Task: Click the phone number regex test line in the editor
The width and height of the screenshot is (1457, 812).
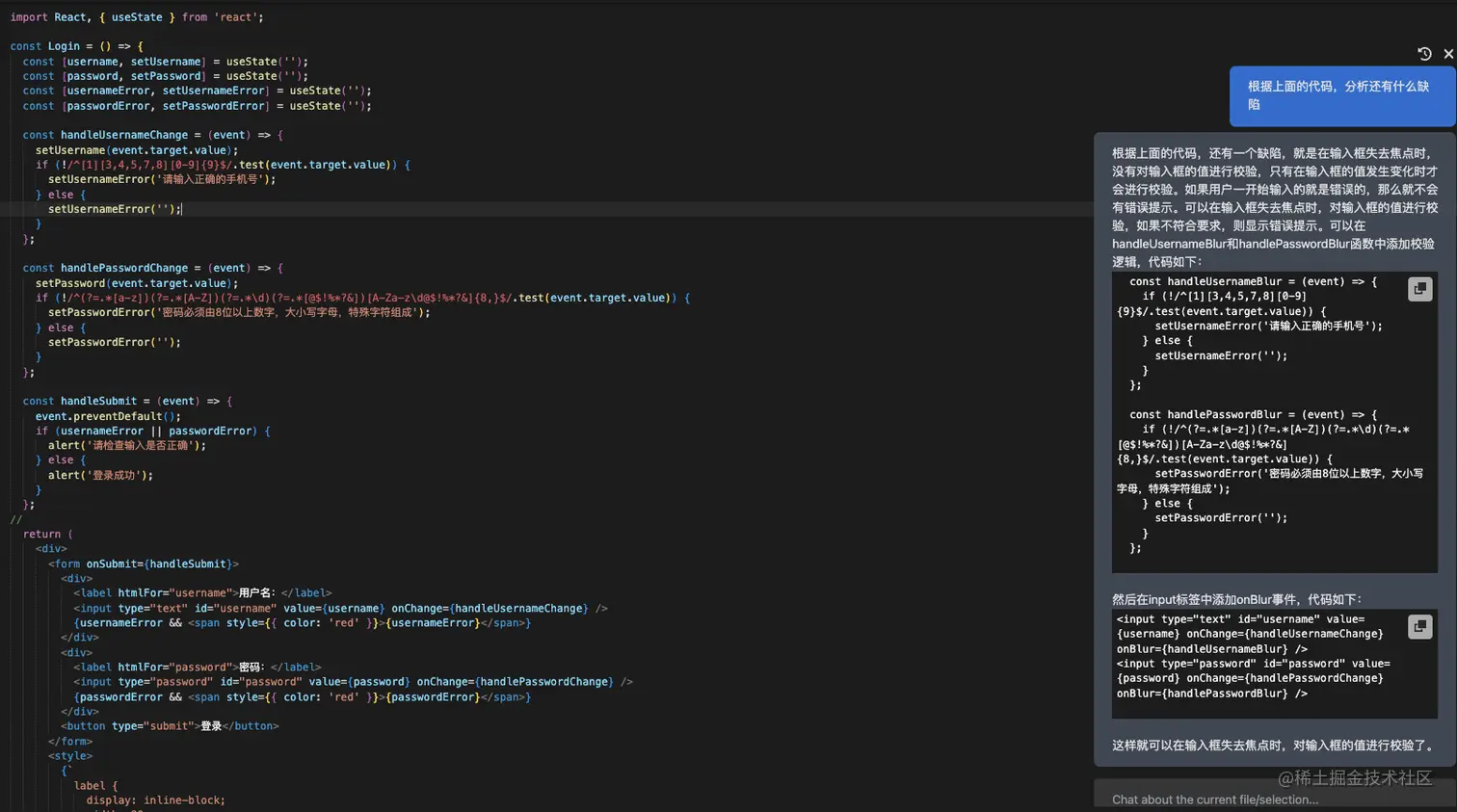Action: click(223, 165)
